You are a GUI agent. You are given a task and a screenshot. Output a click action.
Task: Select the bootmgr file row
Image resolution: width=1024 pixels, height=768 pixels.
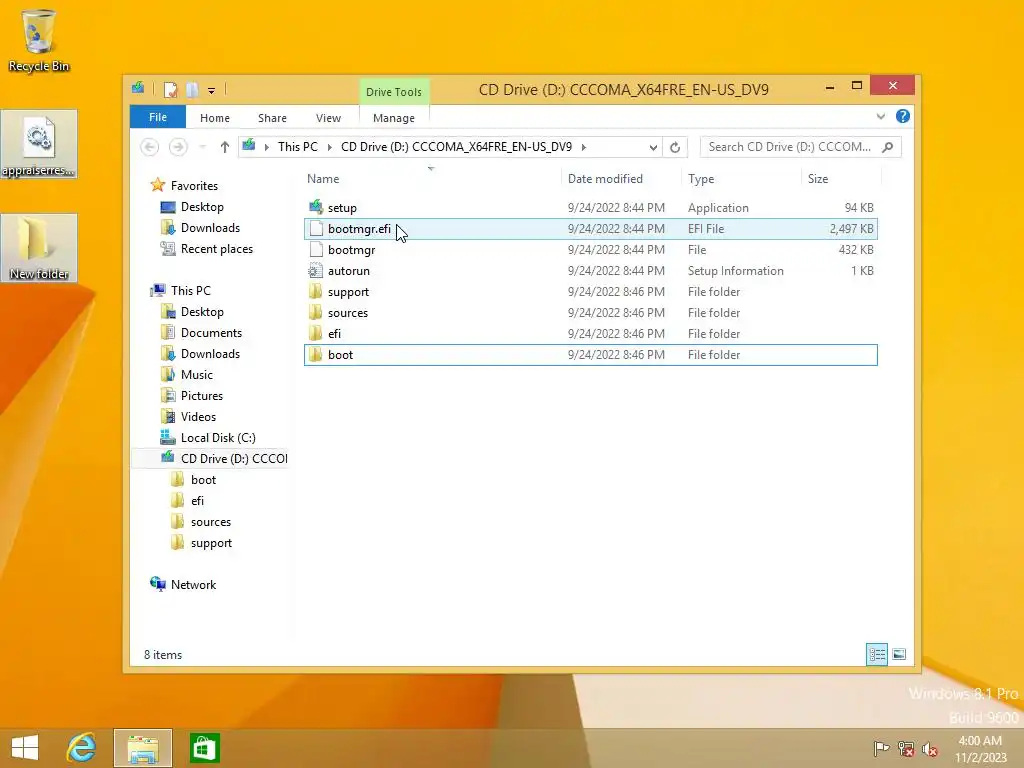590,249
